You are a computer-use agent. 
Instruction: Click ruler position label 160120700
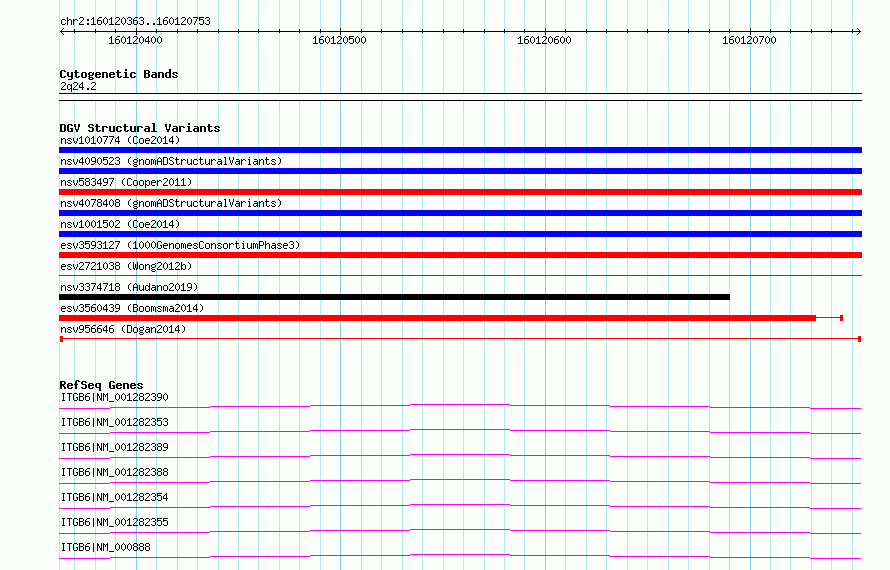click(749, 40)
